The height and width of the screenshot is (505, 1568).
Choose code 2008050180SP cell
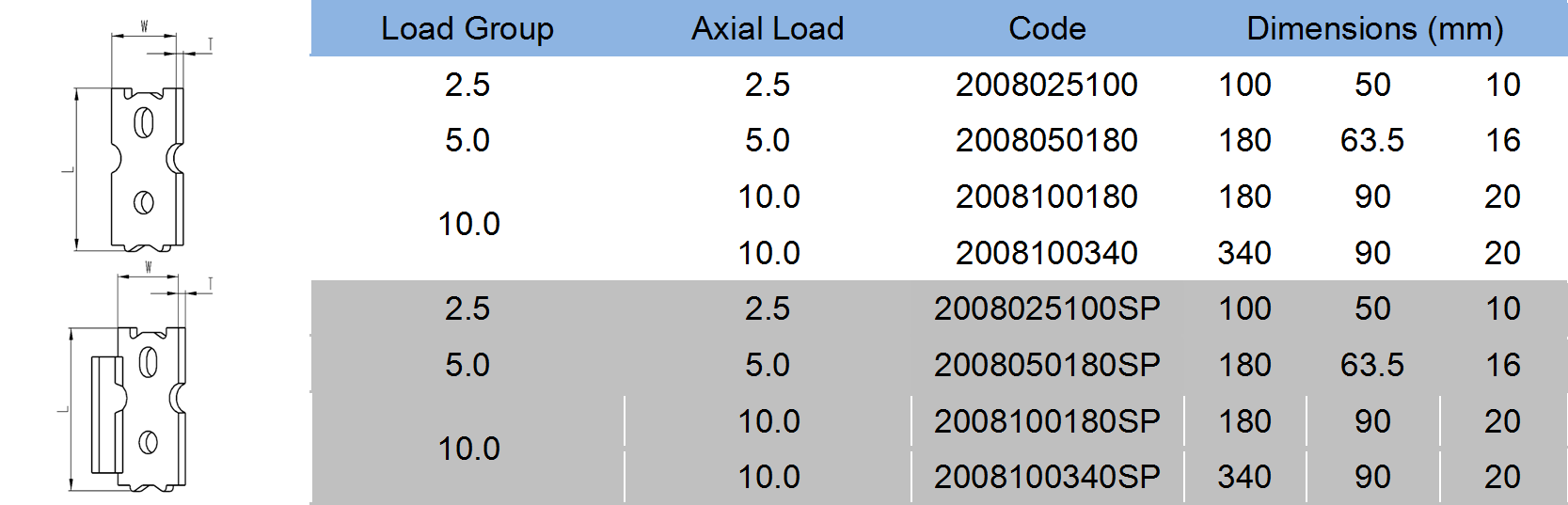tap(1047, 365)
